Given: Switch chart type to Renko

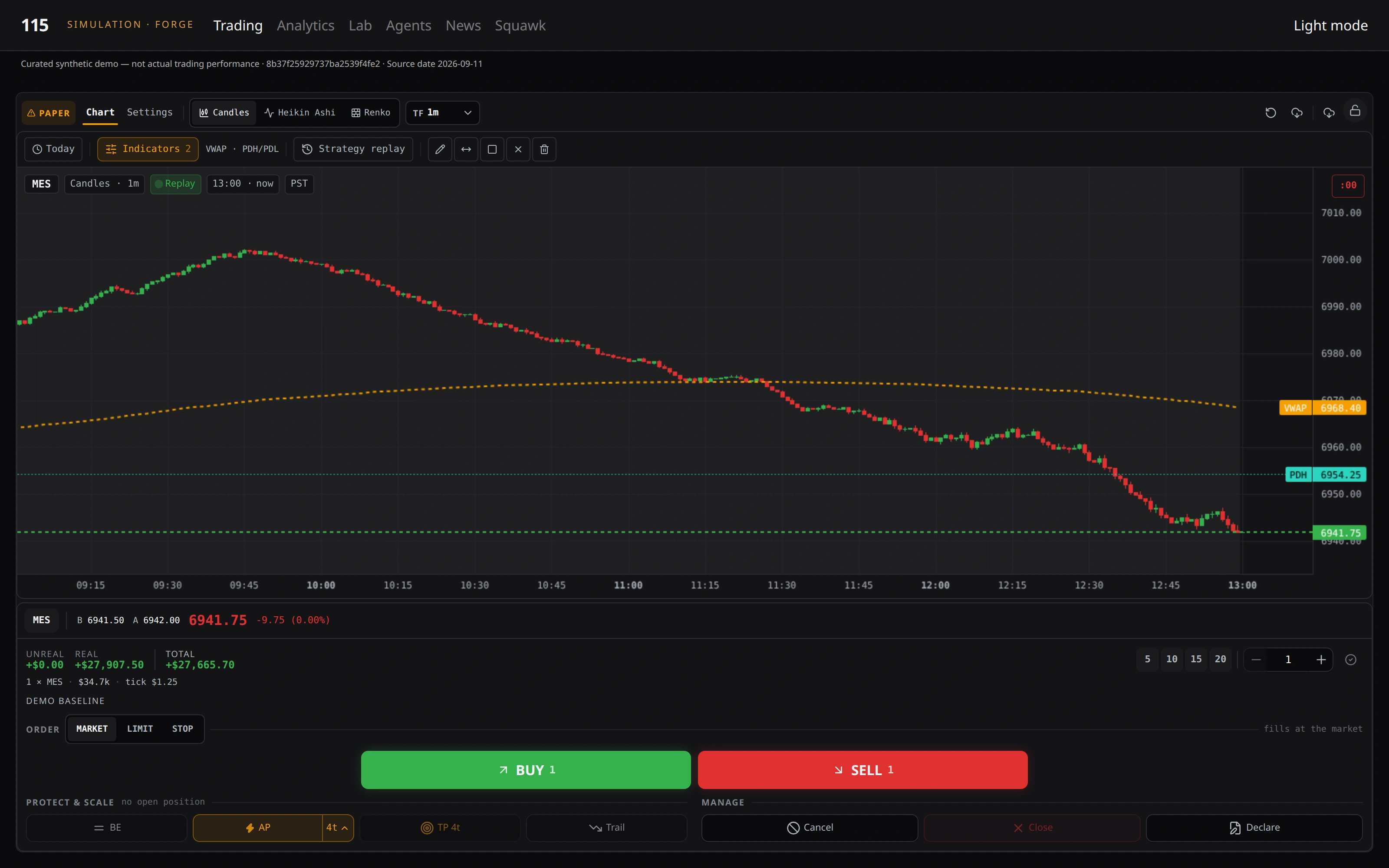Looking at the screenshot, I should pos(371,112).
